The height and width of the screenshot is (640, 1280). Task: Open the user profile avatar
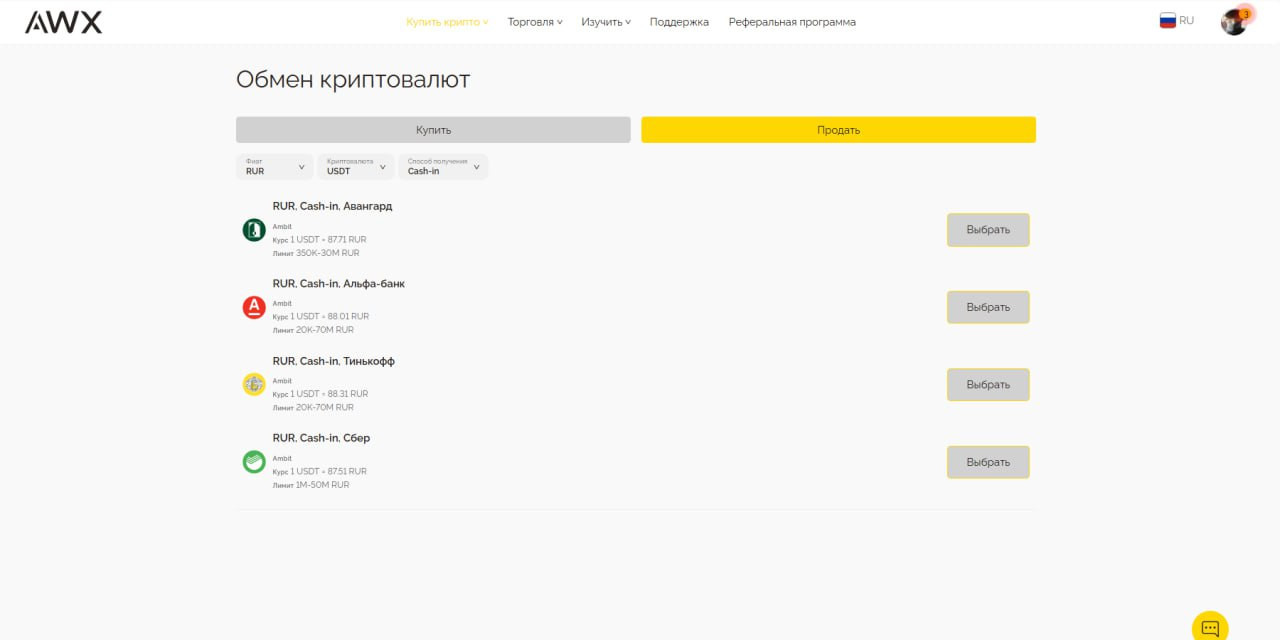[x=1234, y=21]
